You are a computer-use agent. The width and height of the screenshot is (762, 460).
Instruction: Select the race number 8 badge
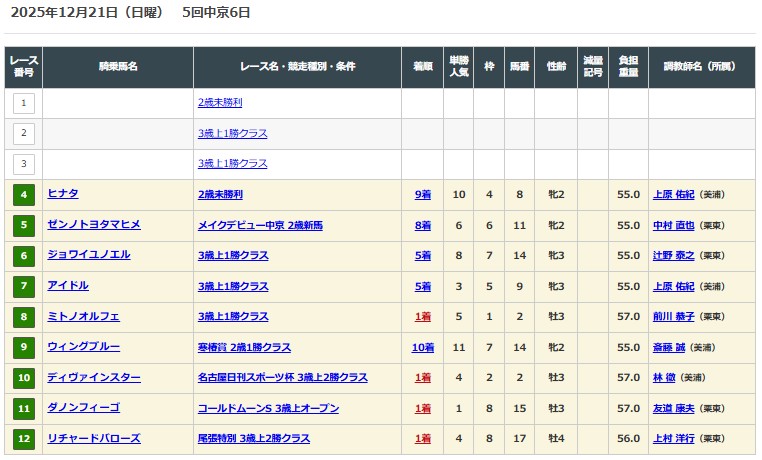[24, 317]
